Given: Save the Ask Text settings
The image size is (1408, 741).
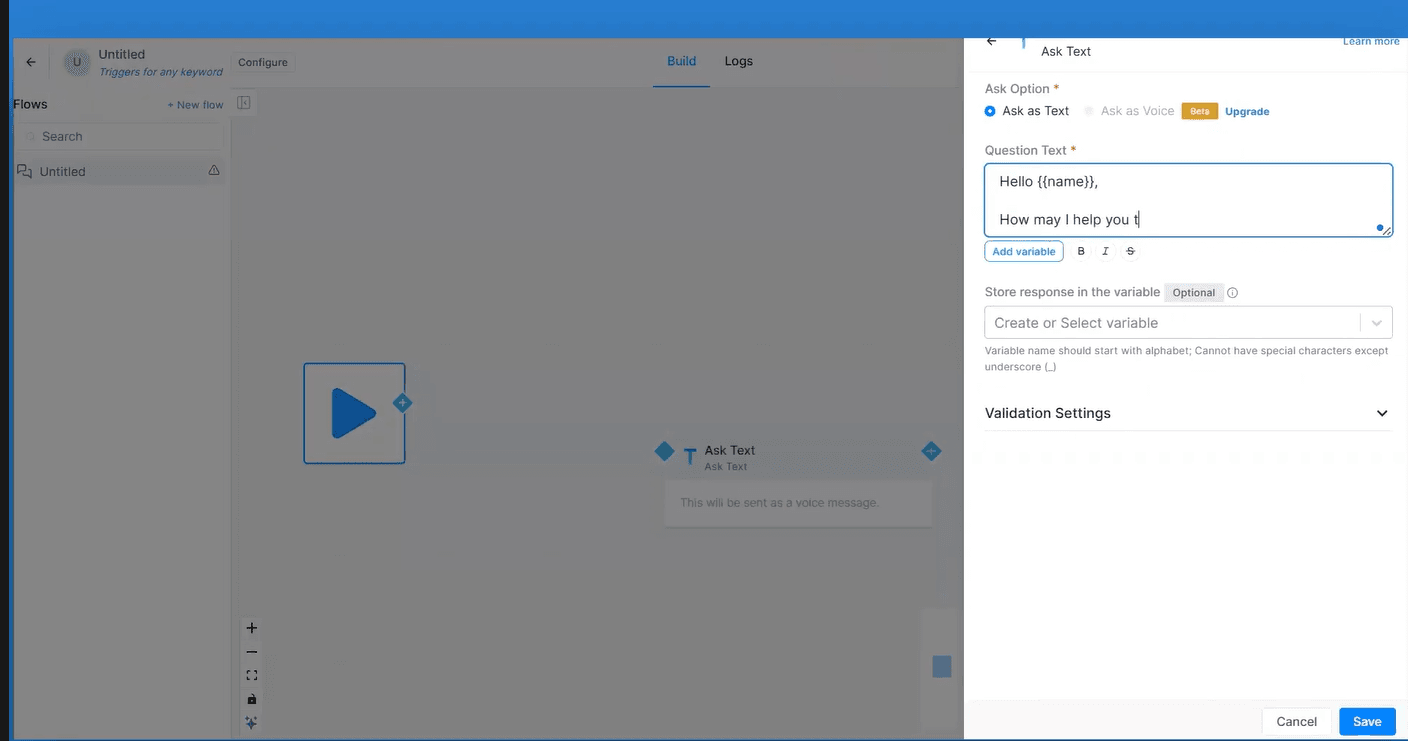Looking at the screenshot, I should coord(1366,721).
